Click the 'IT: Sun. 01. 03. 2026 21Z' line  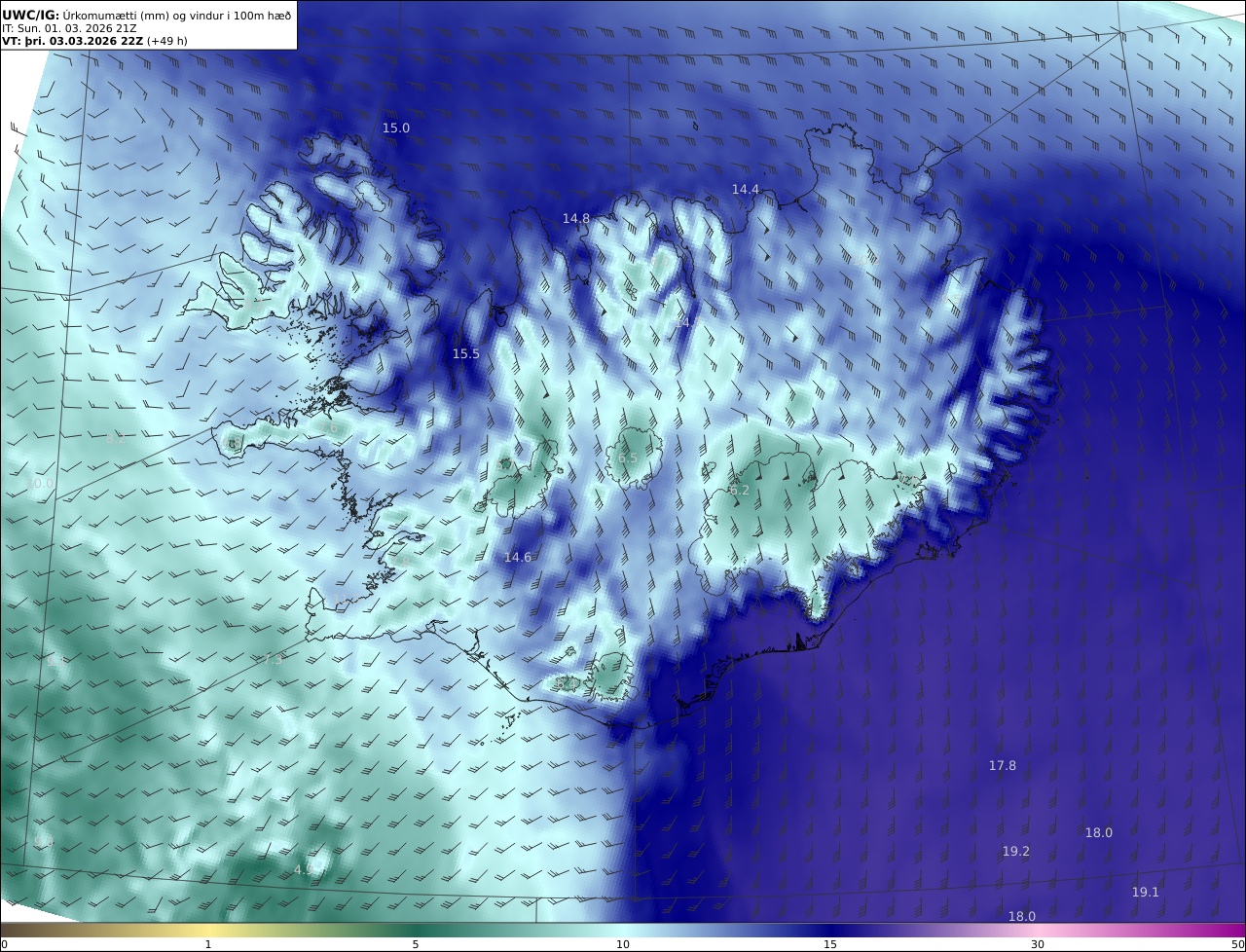coord(69,28)
